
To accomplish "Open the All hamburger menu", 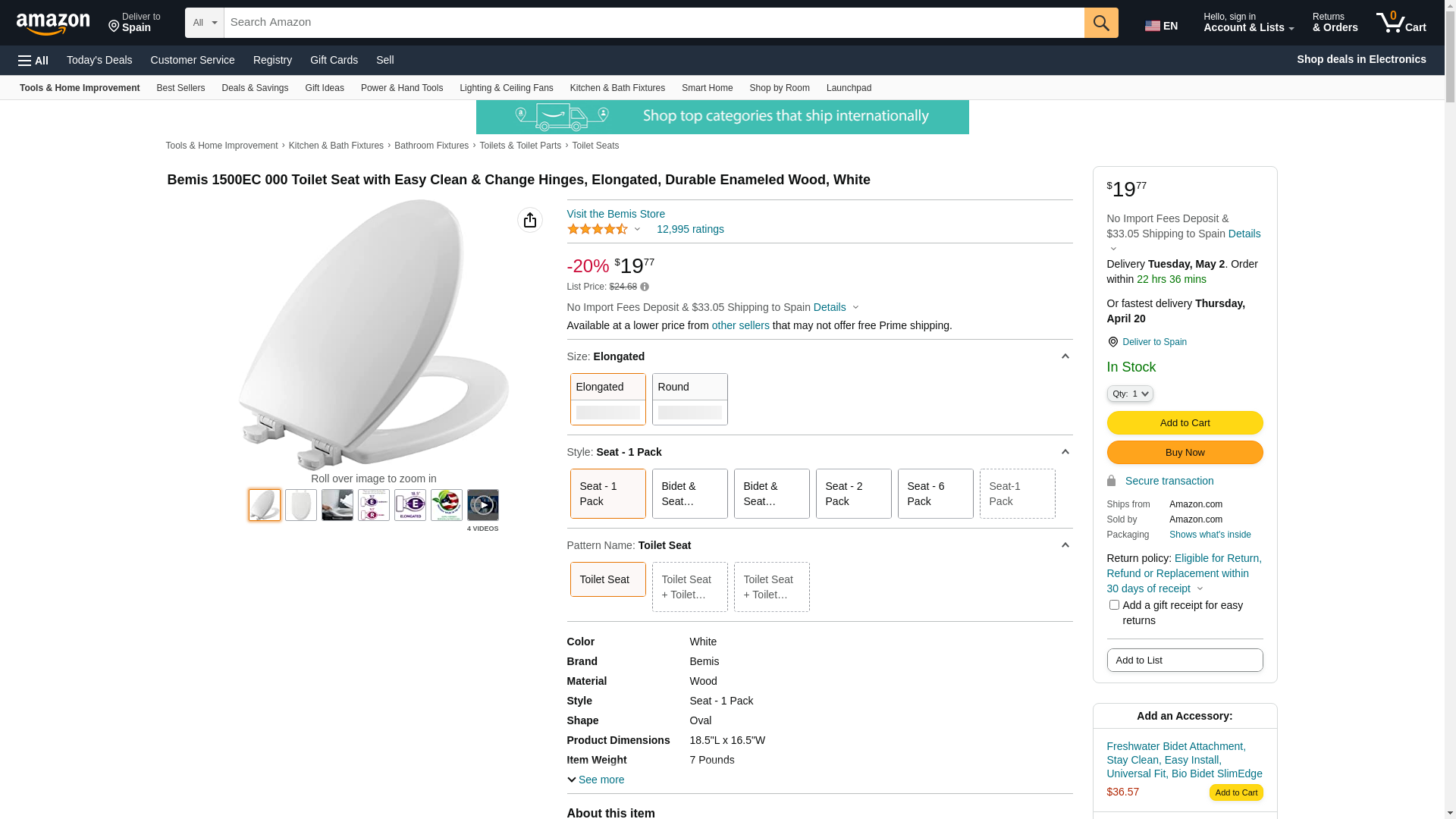I will [33, 61].
